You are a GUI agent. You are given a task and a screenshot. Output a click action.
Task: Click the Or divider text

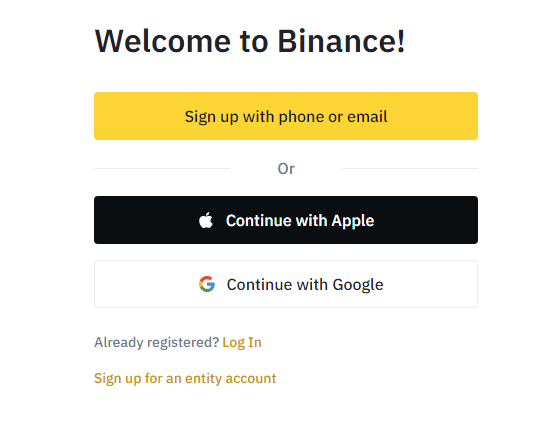tap(286, 169)
